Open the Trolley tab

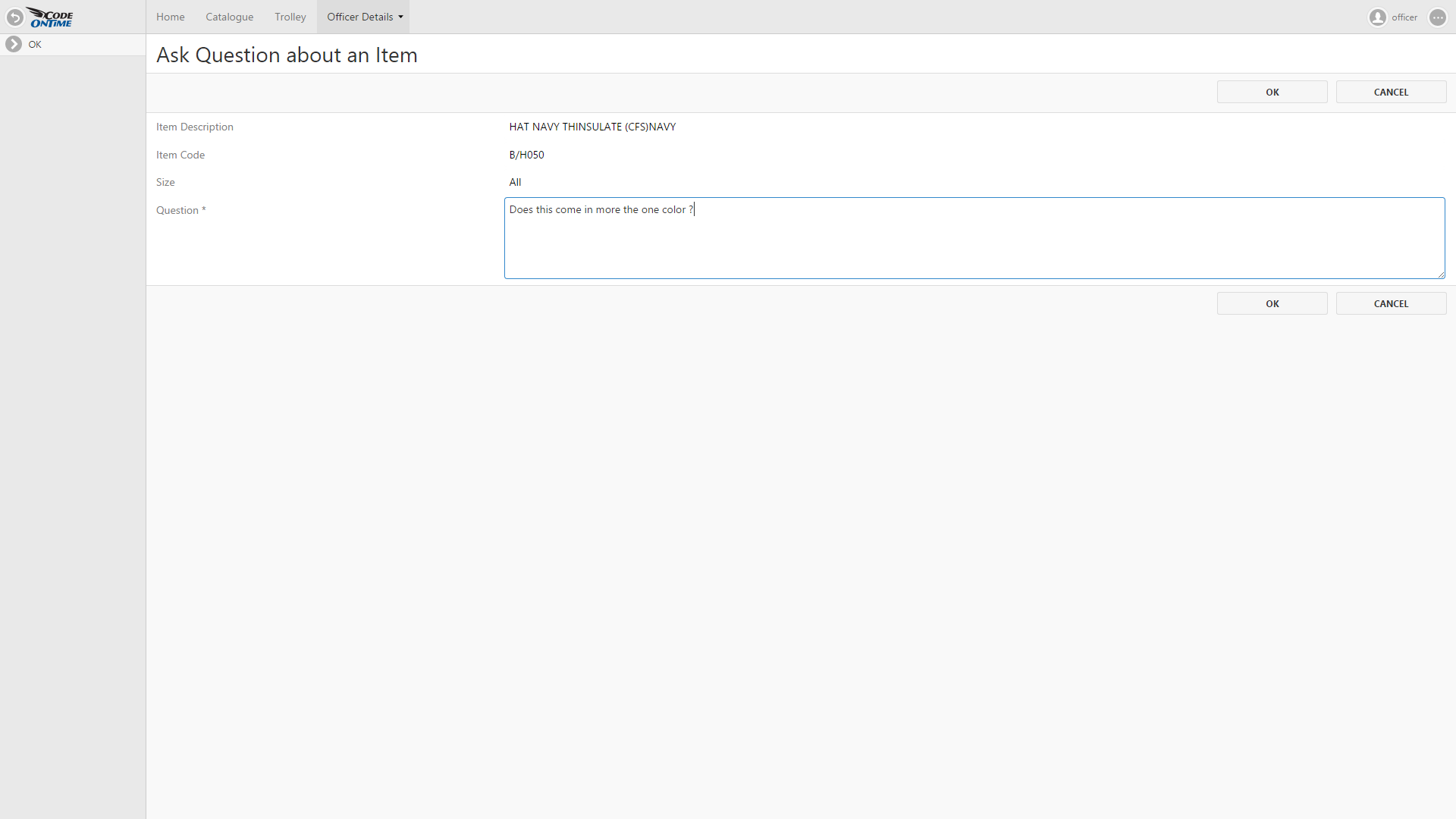point(290,17)
